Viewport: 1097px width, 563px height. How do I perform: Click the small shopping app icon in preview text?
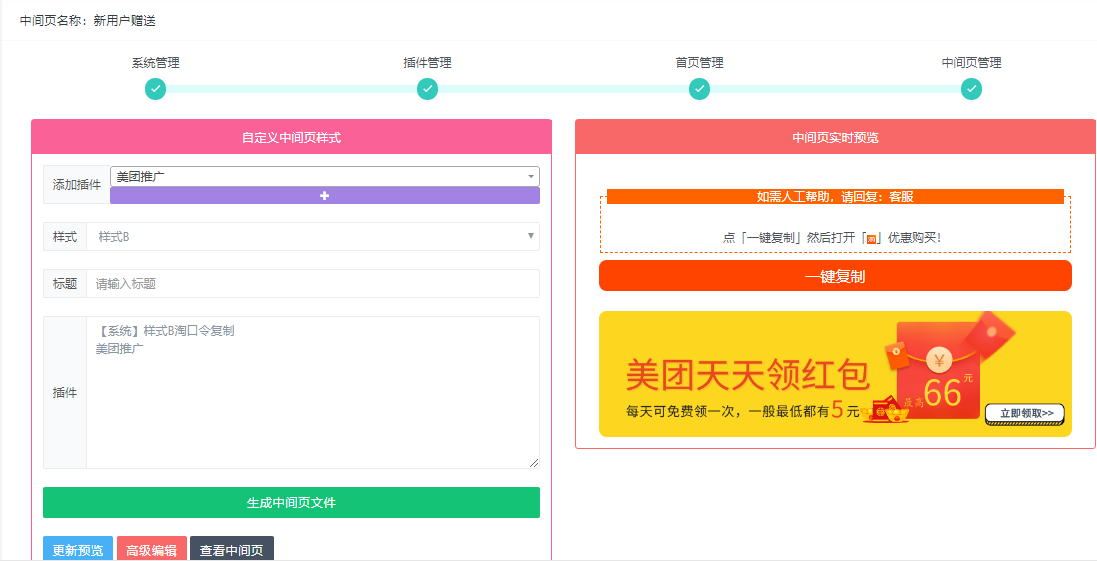click(x=872, y=238)
